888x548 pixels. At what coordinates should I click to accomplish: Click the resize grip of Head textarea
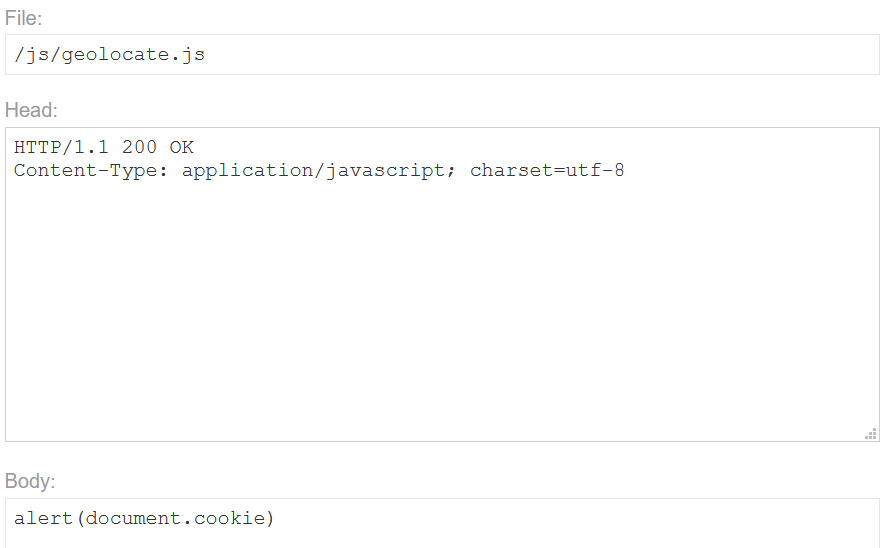pos(871,434)
